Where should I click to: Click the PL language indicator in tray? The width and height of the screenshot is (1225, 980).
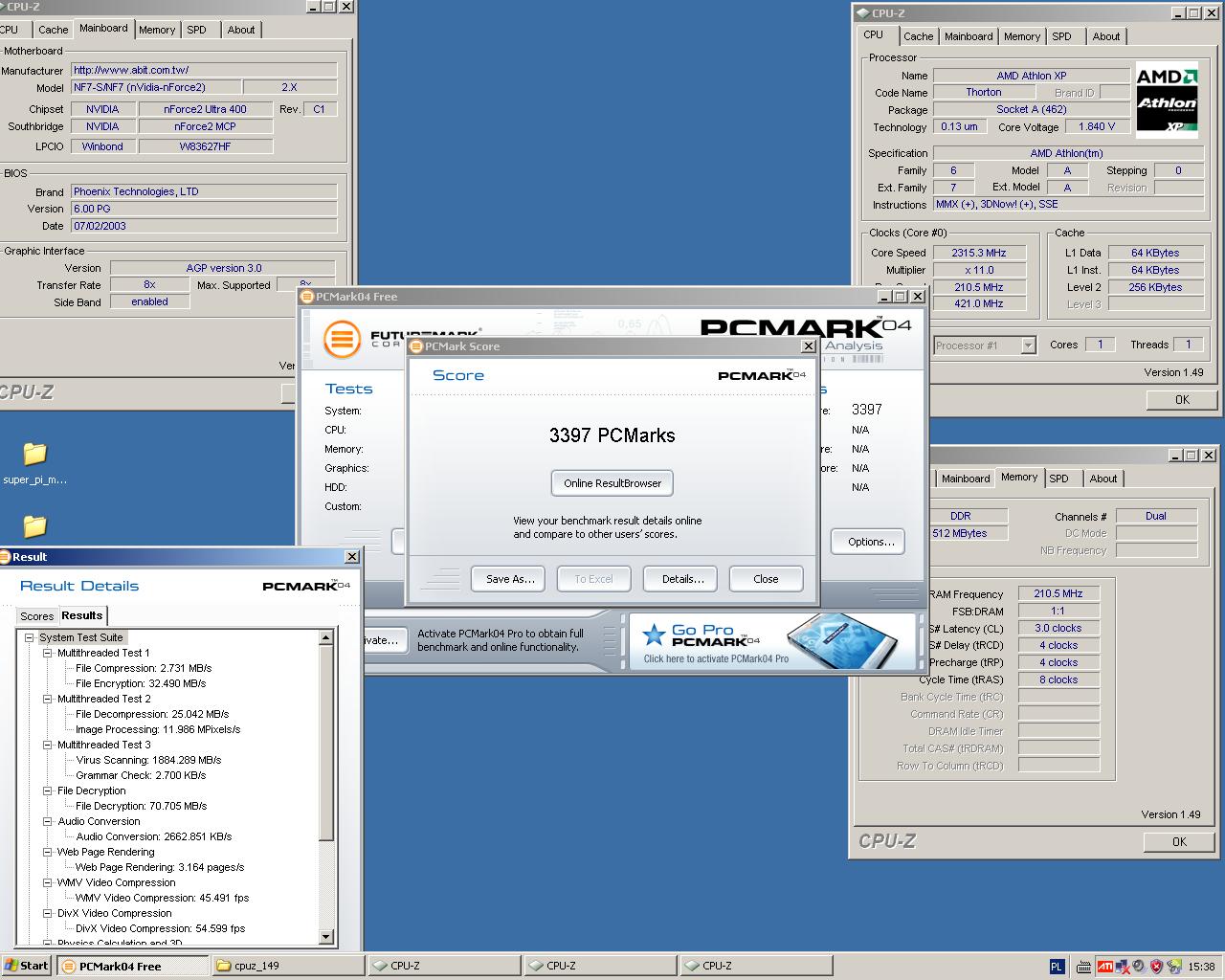pos(1057,967)
